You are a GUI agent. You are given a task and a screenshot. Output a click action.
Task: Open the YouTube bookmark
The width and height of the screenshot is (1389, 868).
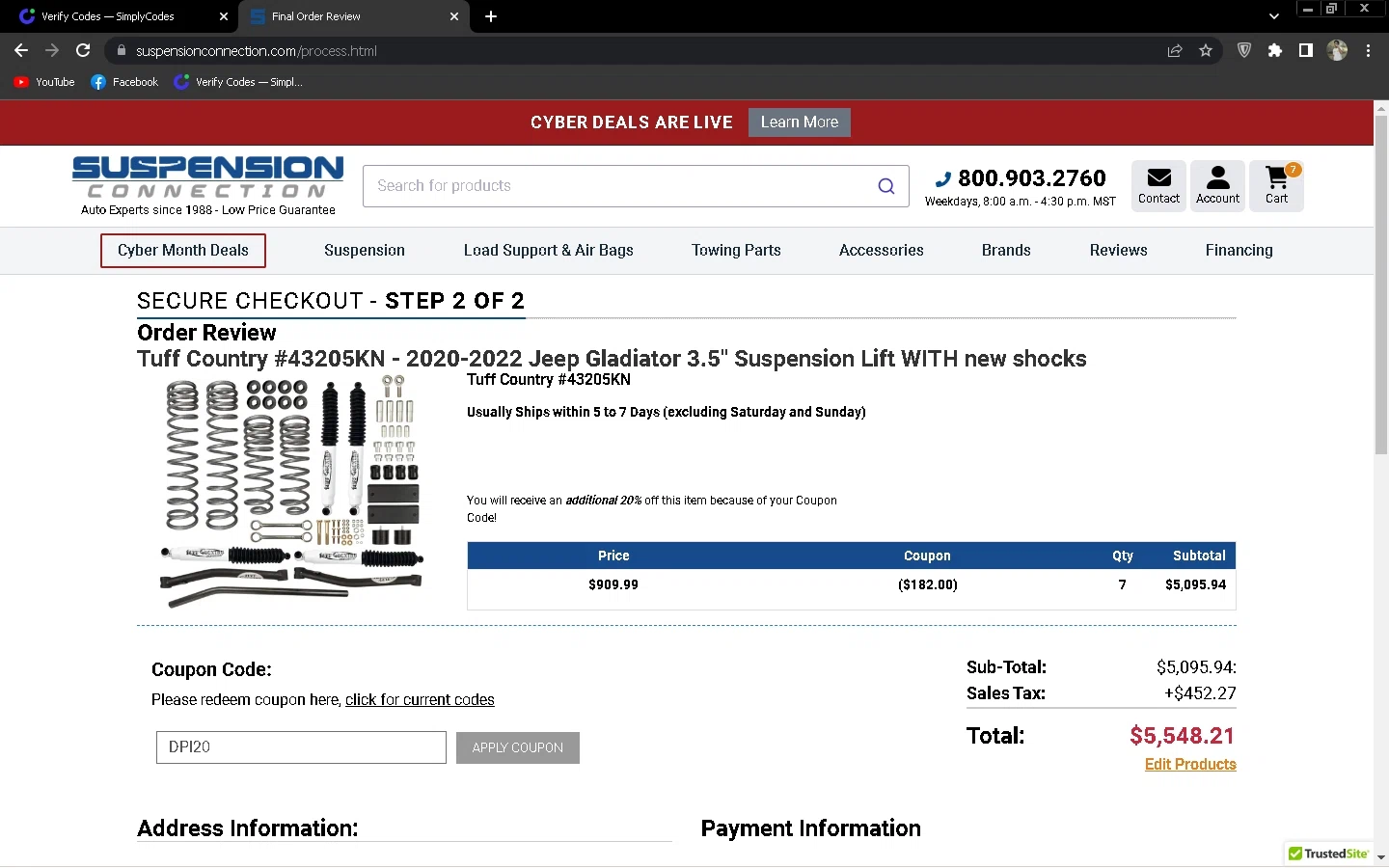click(x=44, y=82)
